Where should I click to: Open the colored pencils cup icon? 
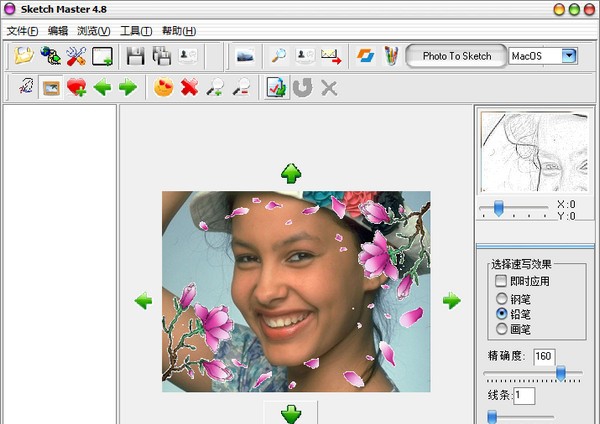[x=391, y=56]
